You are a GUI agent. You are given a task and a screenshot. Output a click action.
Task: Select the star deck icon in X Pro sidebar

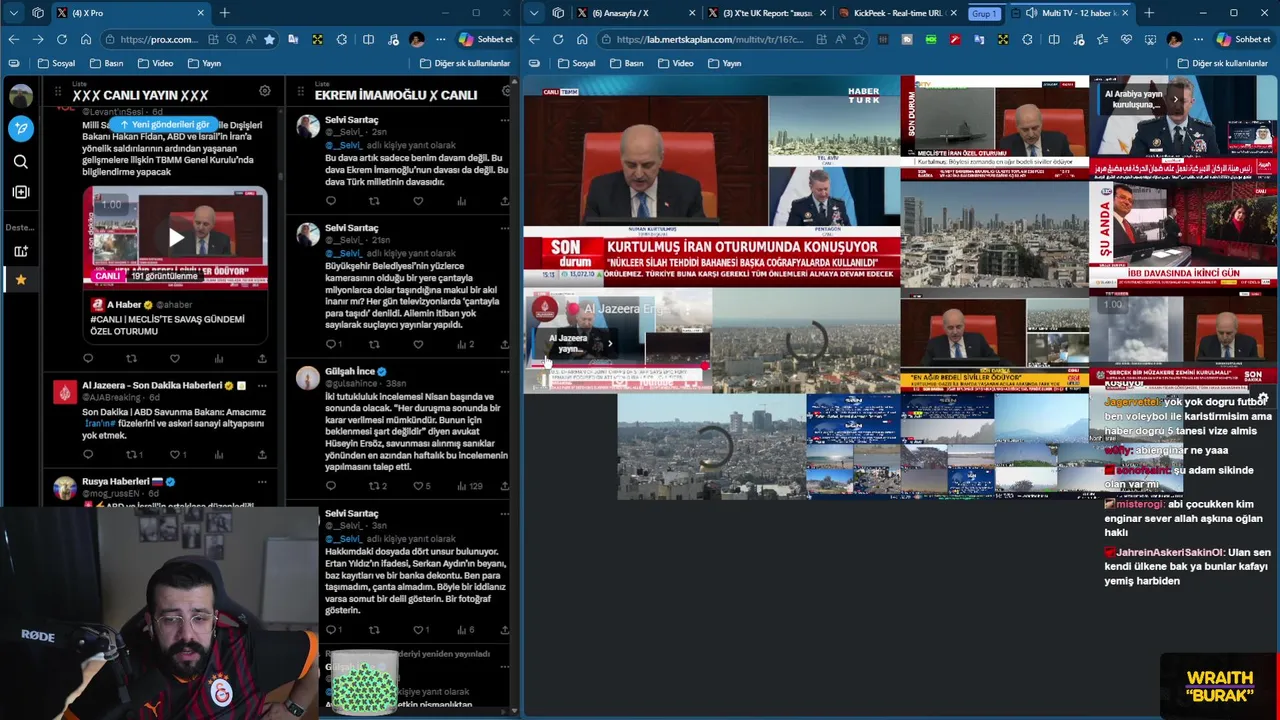coord(20,280)
